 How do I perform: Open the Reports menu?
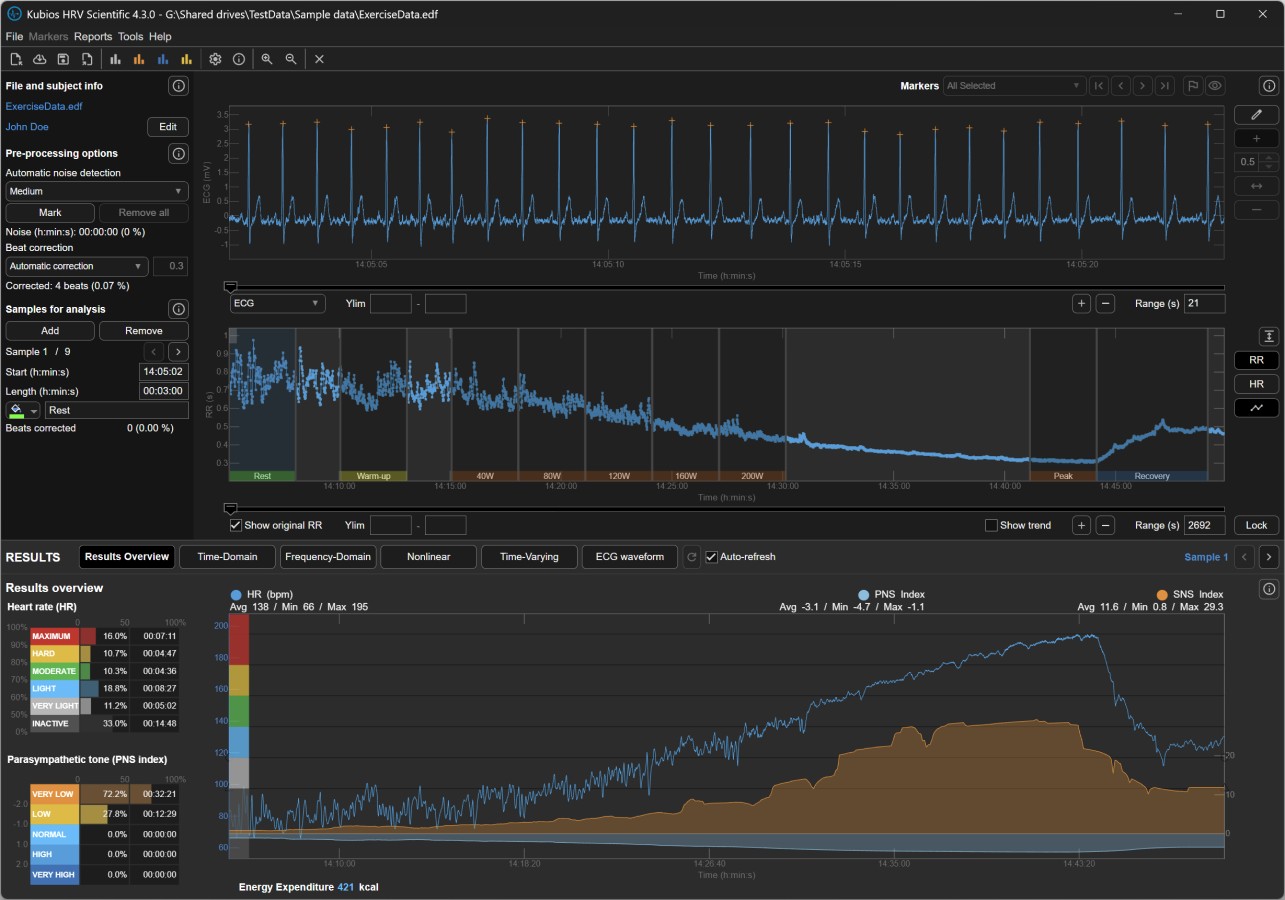click(x=93, y=37)
